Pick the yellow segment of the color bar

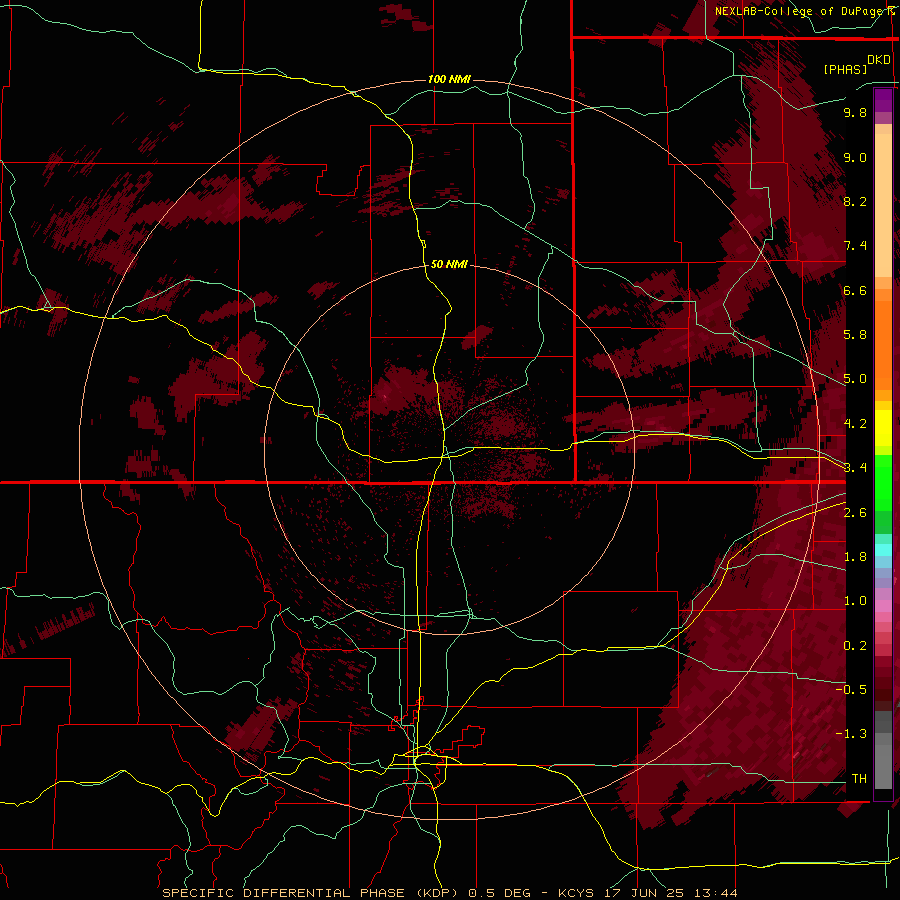(883, 428)
